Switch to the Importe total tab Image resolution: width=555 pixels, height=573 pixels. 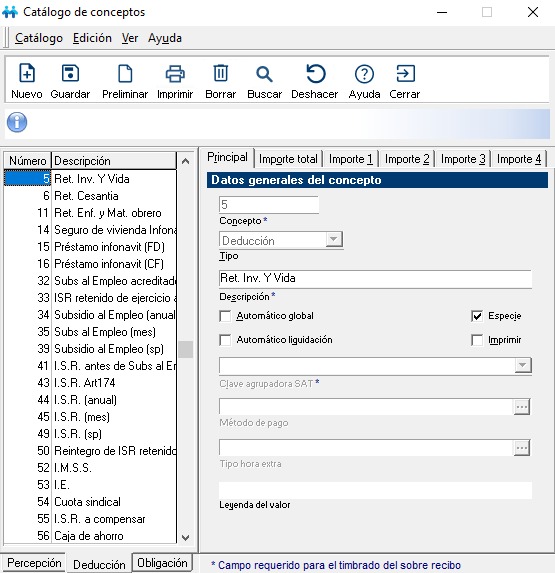pos(288,159)
